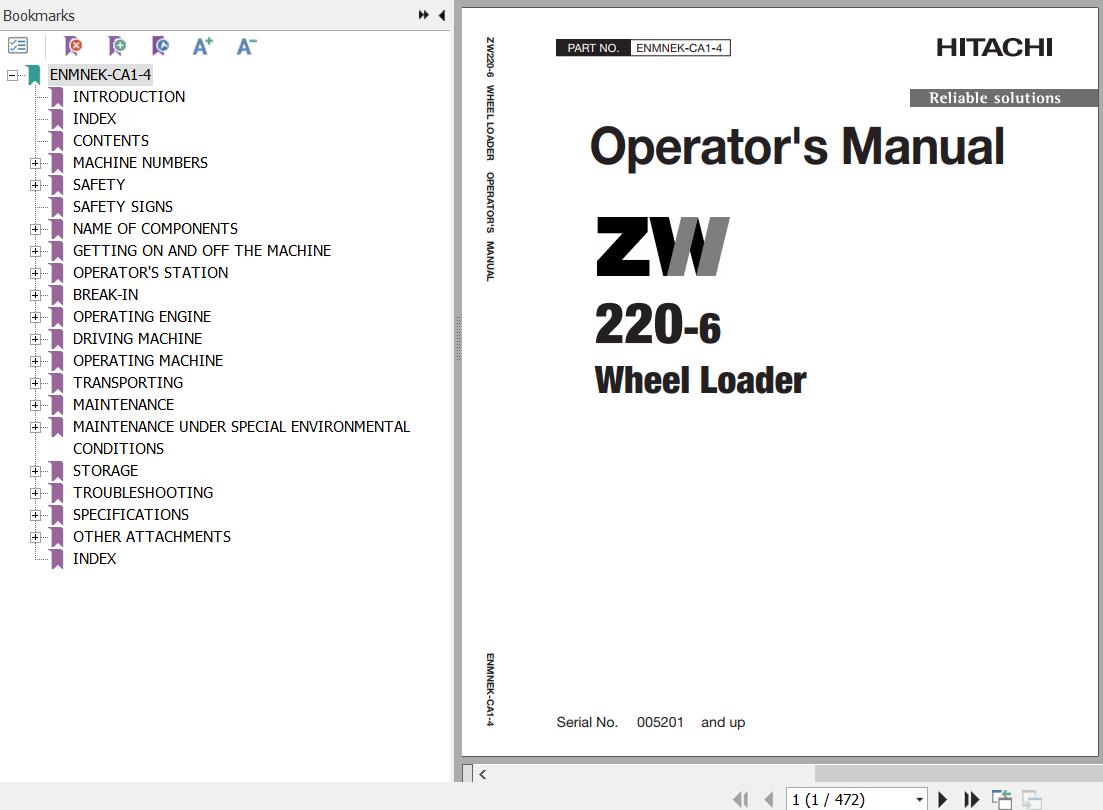Click the bookmark icon beside CONTENTS
This screenshot has height=810, width=1103.
tap(57, 141)
